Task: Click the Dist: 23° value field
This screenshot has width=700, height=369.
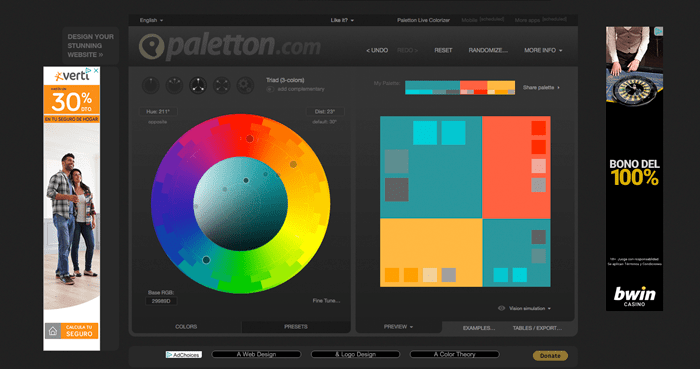Action: (325, 112)
